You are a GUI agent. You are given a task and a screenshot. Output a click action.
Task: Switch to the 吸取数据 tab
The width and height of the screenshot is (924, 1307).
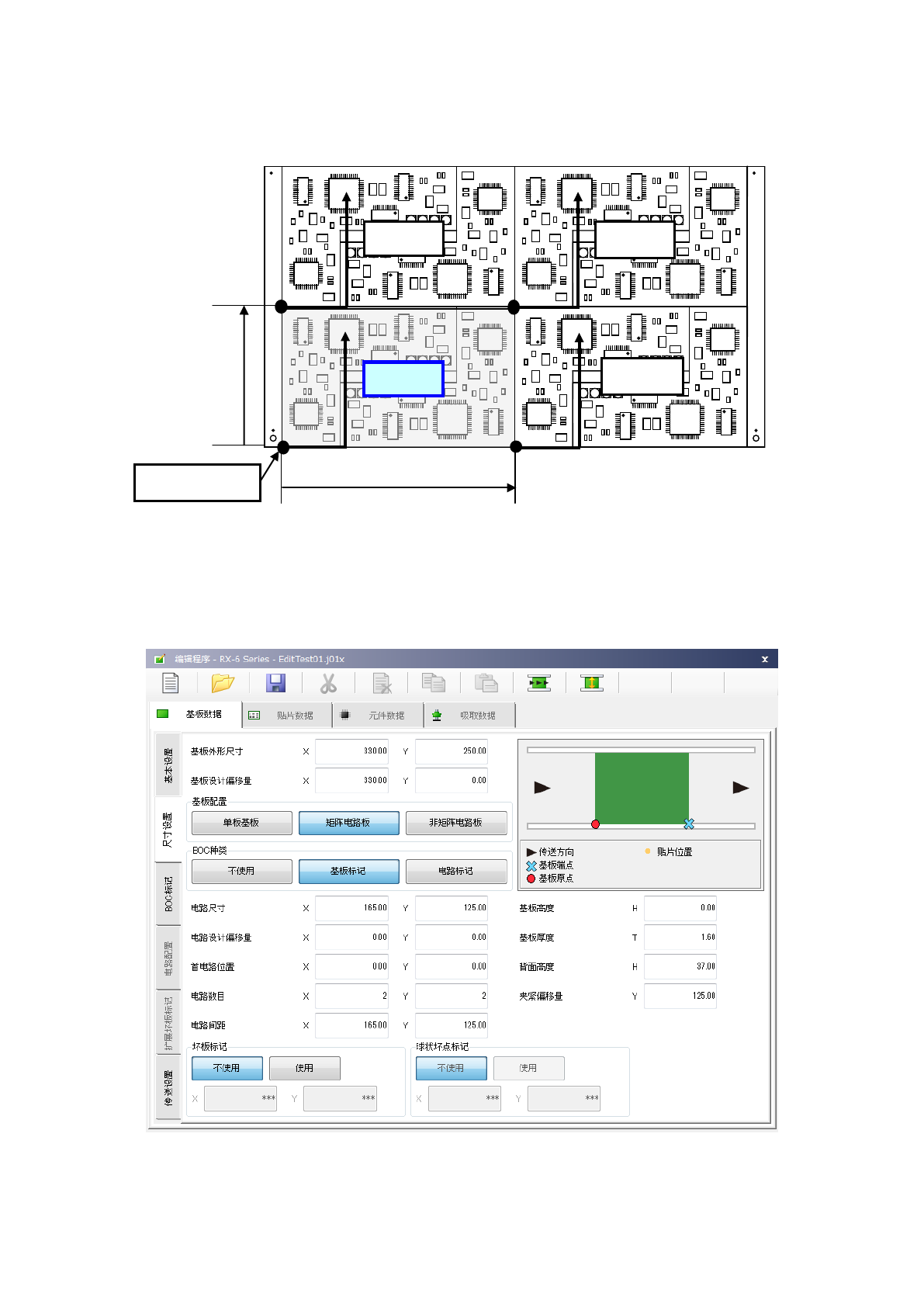point(470,716)
